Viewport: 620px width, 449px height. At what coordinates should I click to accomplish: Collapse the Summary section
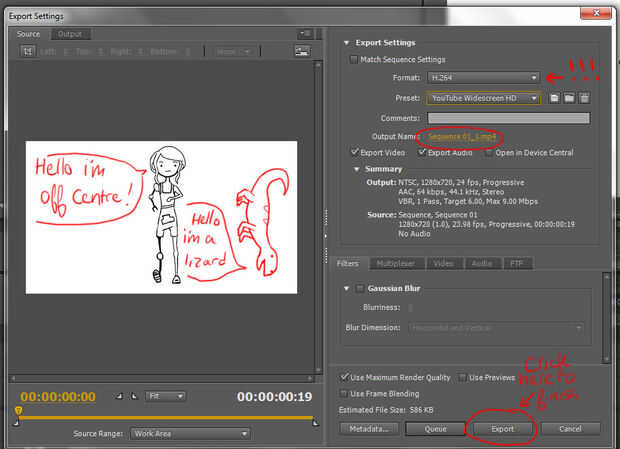(357, 169)
